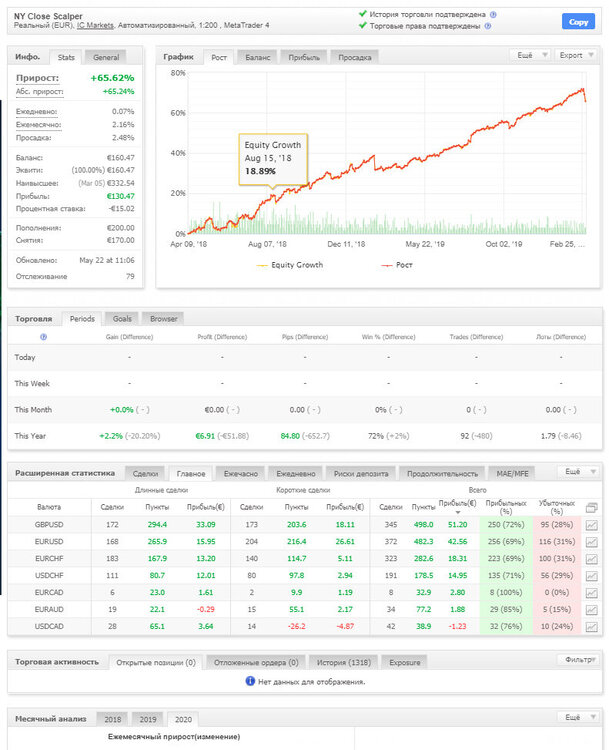
Task: Open the Фильтр dropdown in Торговая активность
Action: [x=578, y=660]
